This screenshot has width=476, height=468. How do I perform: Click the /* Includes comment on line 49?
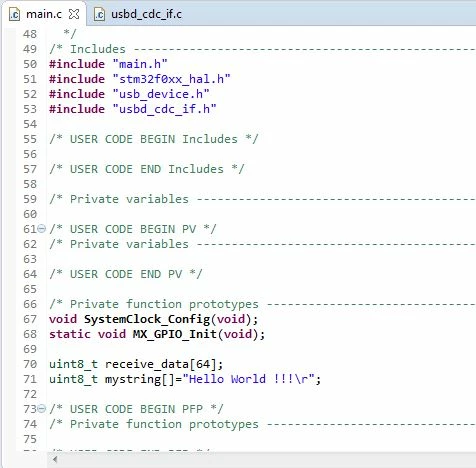[262, 49]
